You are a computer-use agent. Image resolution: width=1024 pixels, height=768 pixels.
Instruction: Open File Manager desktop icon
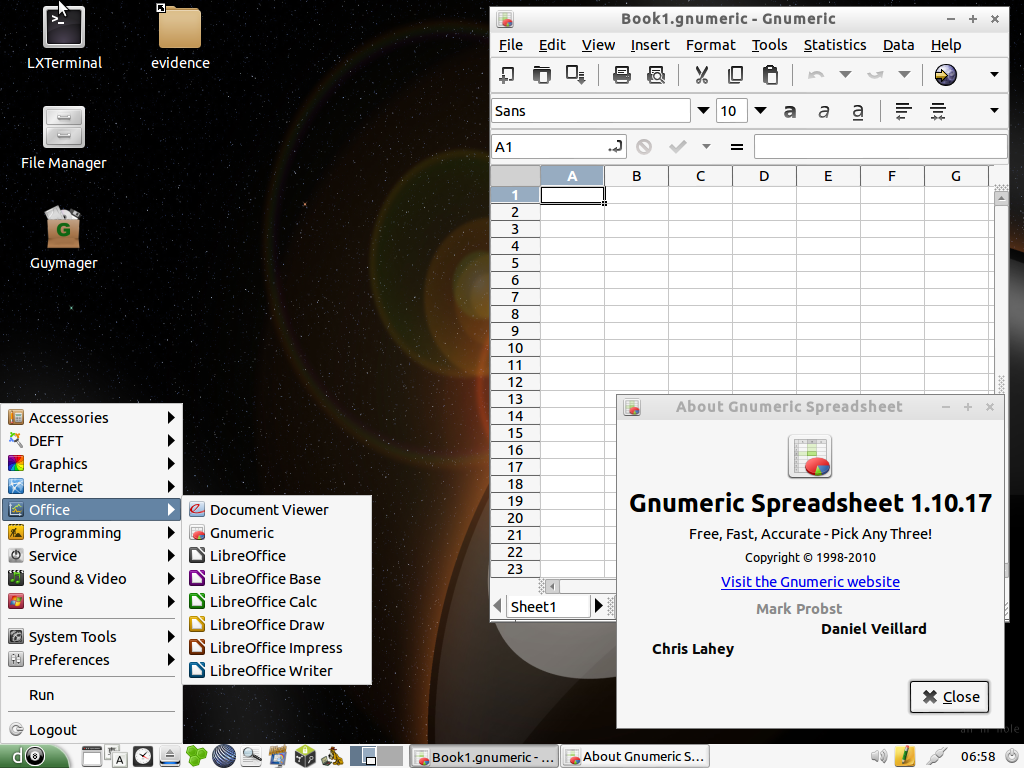[63, 138]
